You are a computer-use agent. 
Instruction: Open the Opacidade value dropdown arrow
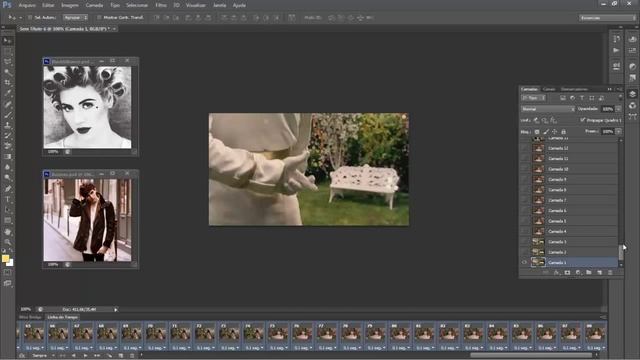(618, 109)
